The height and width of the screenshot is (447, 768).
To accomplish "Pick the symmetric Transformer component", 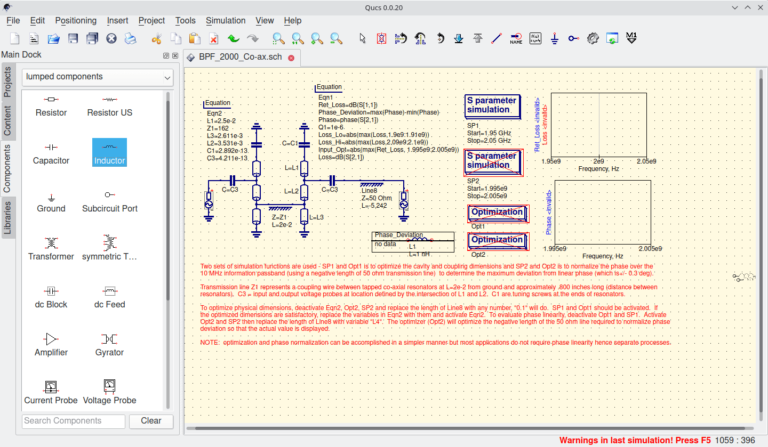I will pos(110,249).
